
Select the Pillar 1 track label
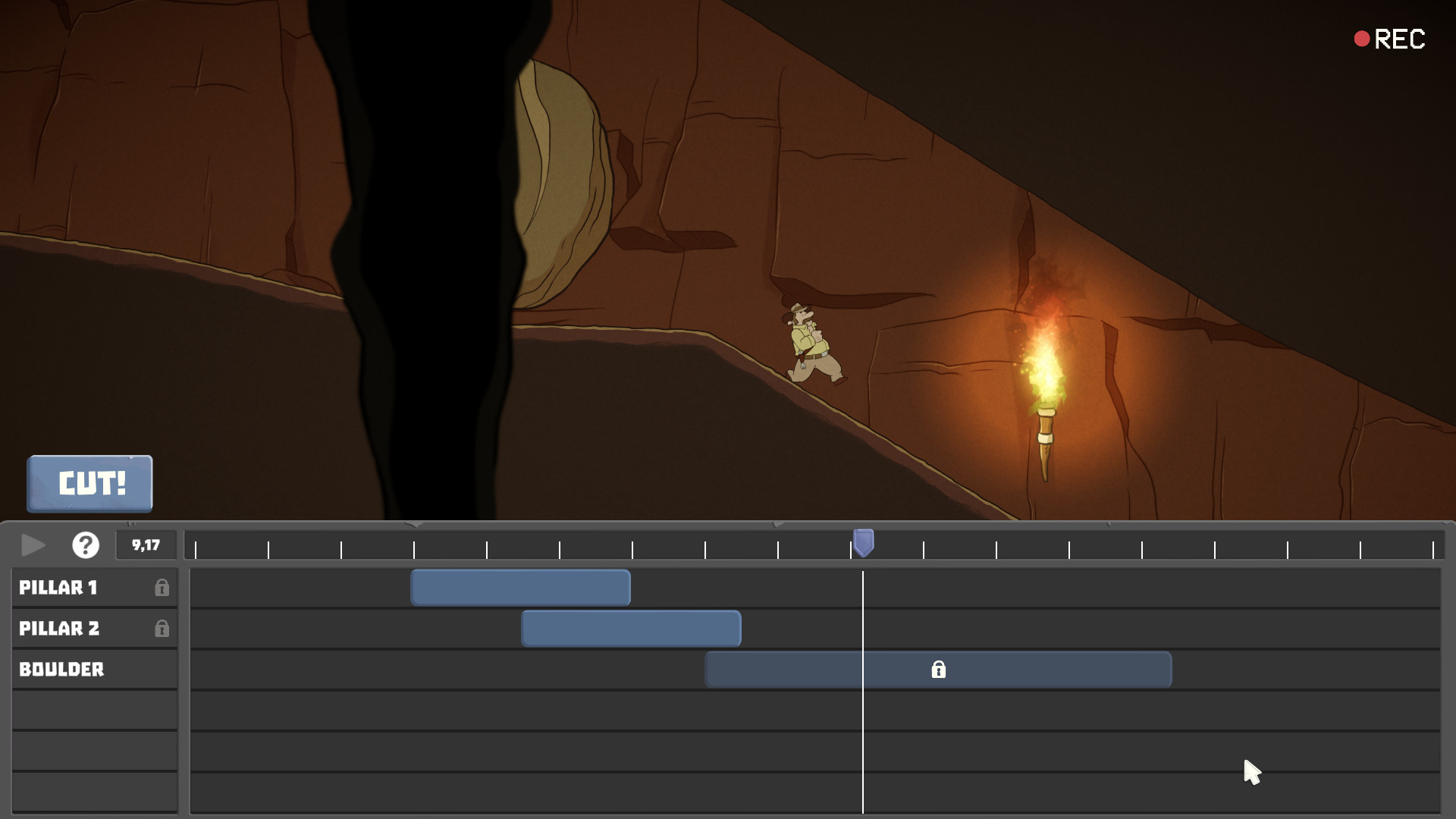pyautogui.click(x=58, y=588)
